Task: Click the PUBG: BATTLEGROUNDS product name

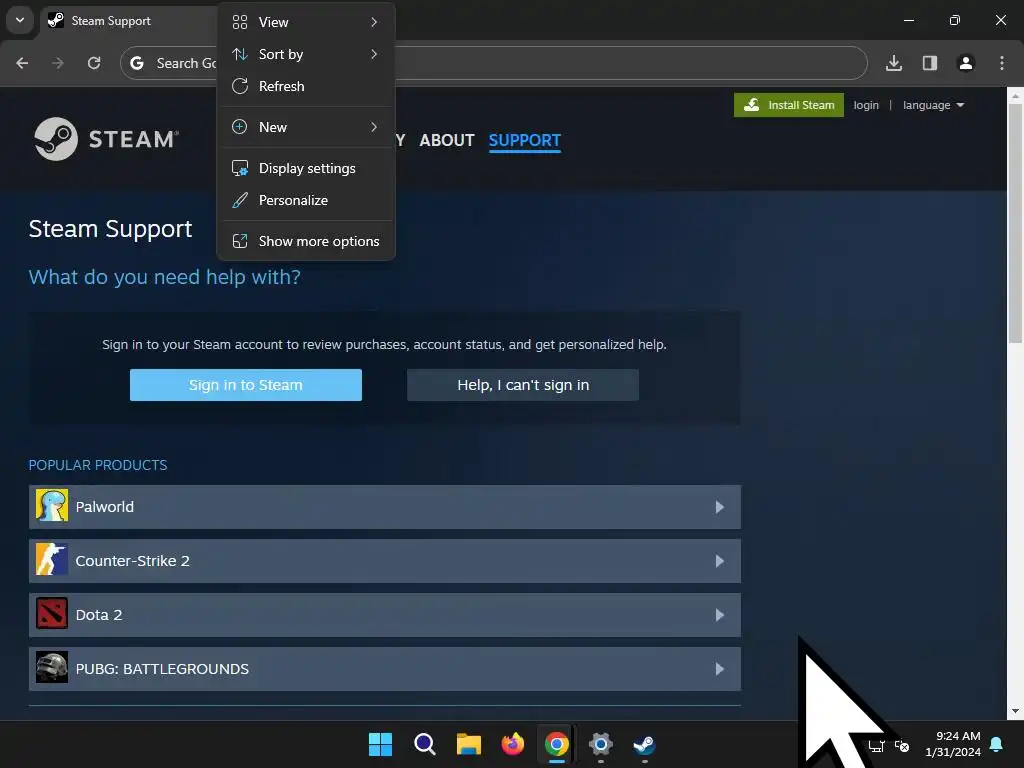Action: coord(162,669)
